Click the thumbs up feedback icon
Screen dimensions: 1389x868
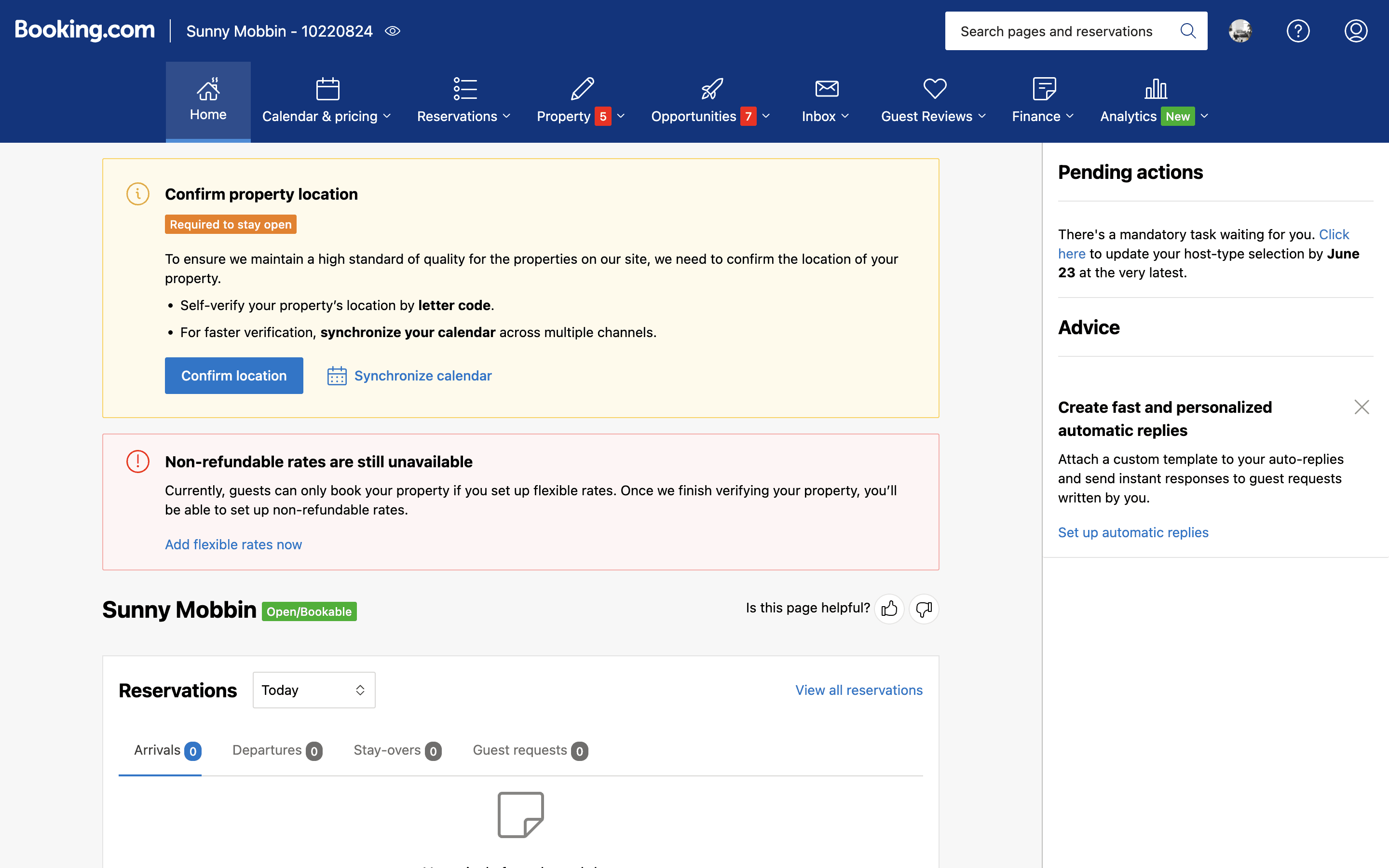coord(889,609)
